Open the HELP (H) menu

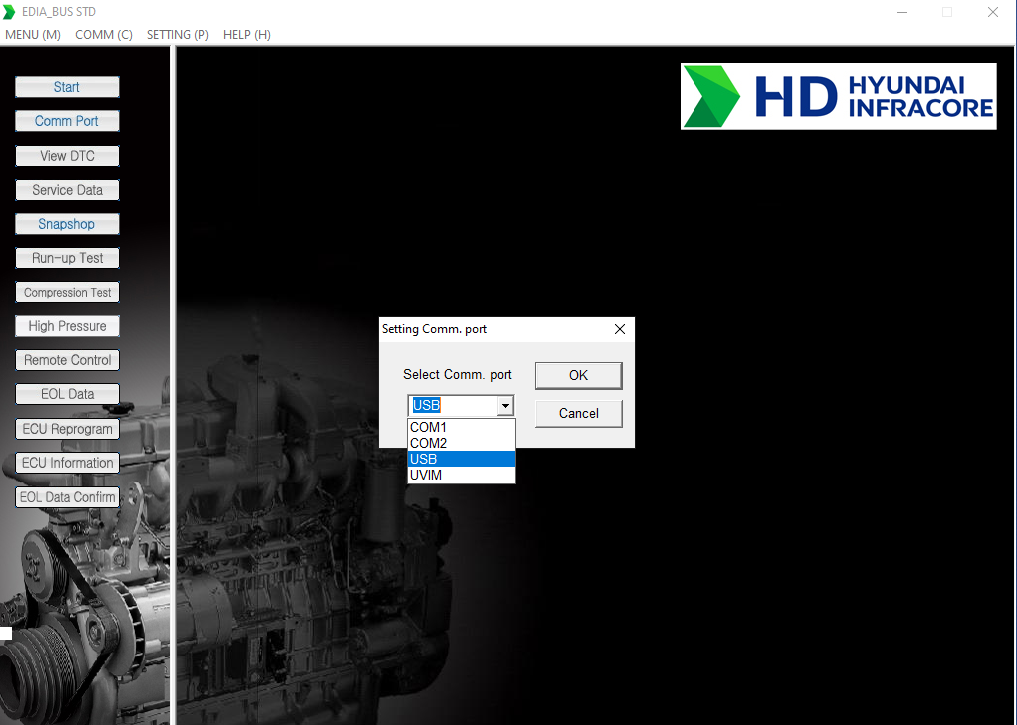[246, 35]
